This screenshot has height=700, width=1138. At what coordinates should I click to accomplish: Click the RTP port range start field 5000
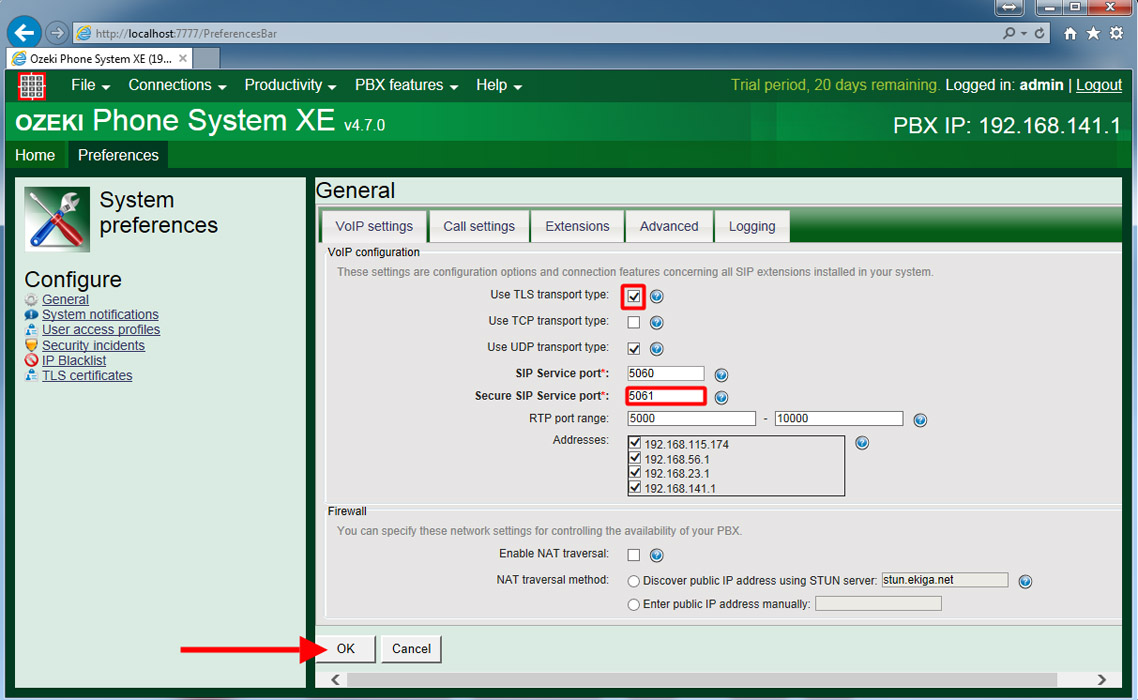692,418
